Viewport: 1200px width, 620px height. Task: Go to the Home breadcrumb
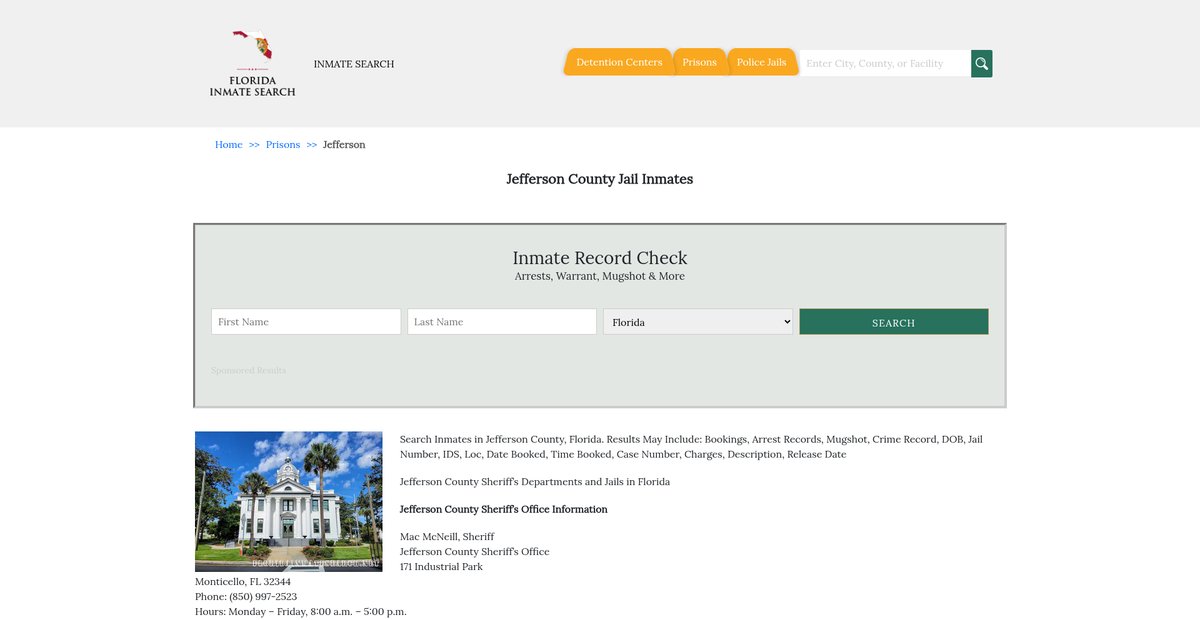[x=229, y=145]
